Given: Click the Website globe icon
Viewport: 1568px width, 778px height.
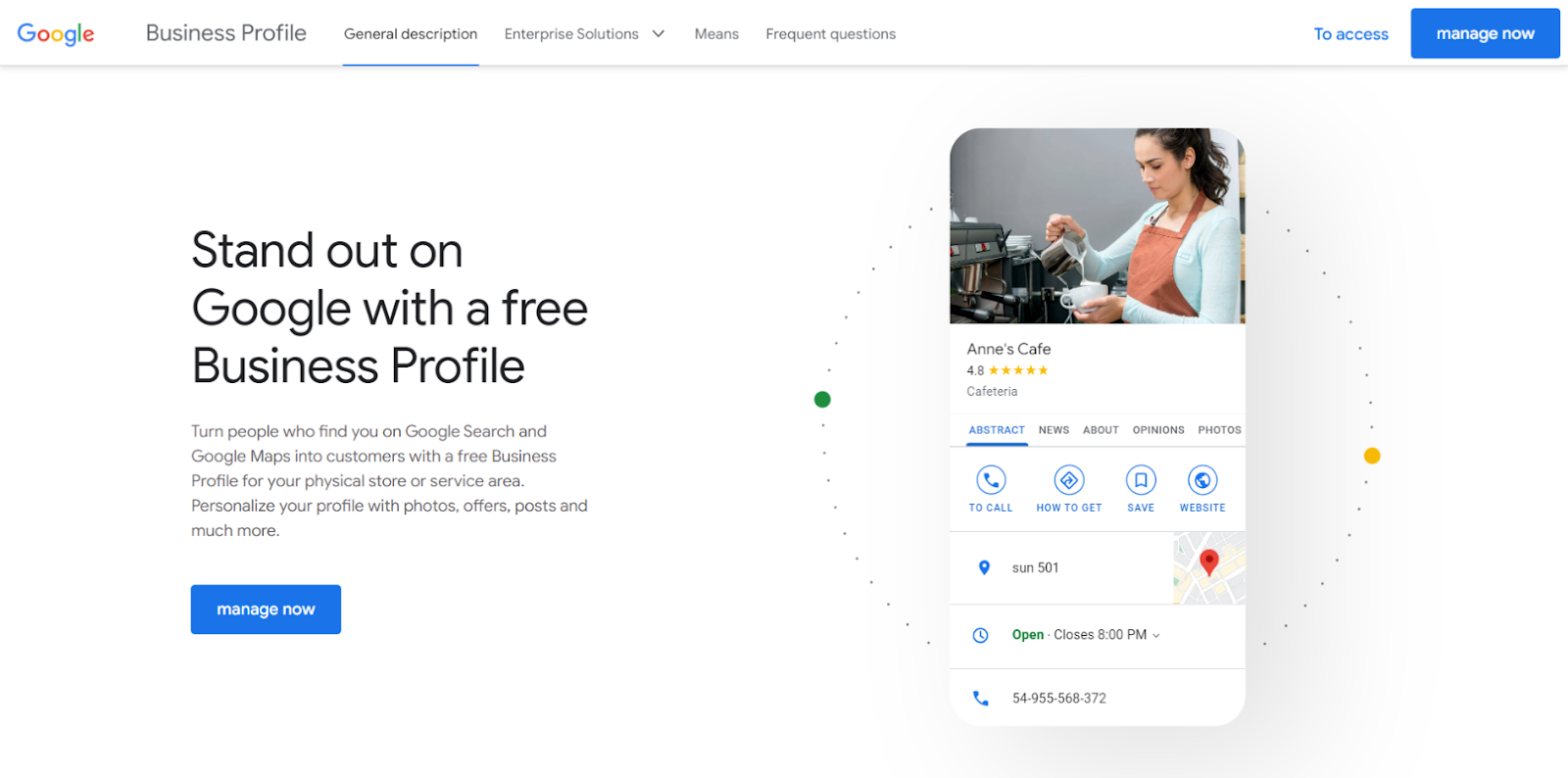Looking at the screenshot, I should pos(1202,480).
